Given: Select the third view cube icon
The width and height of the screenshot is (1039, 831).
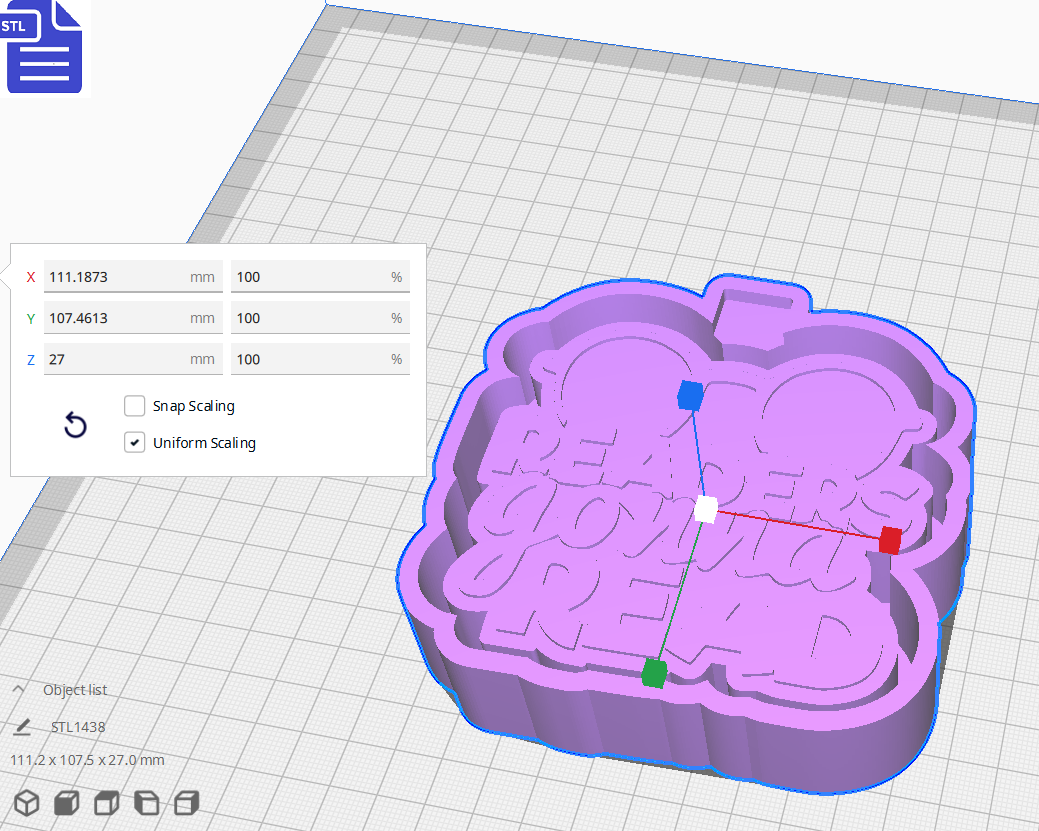Looking at the screenshot, I should (105, 803).
